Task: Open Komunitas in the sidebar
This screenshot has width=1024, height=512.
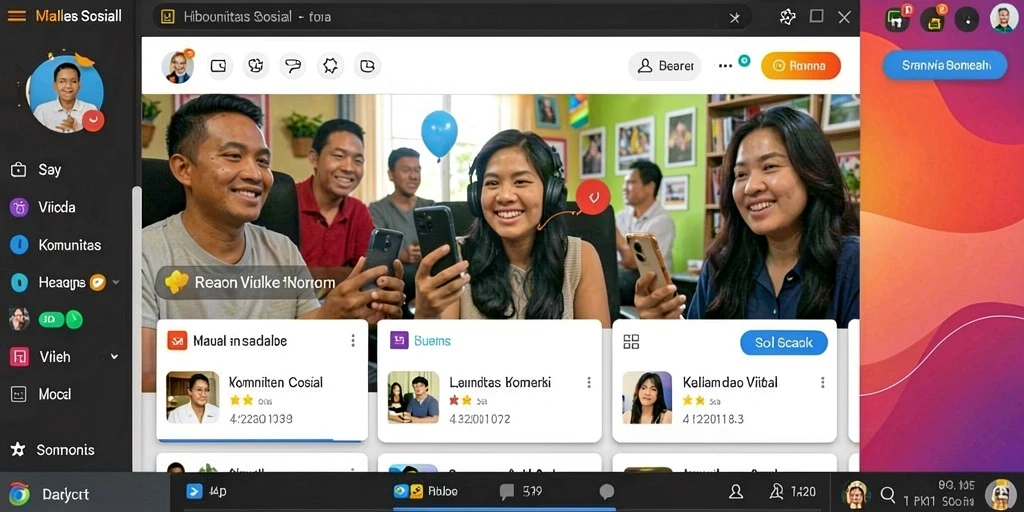Action: tap(69, 246)
